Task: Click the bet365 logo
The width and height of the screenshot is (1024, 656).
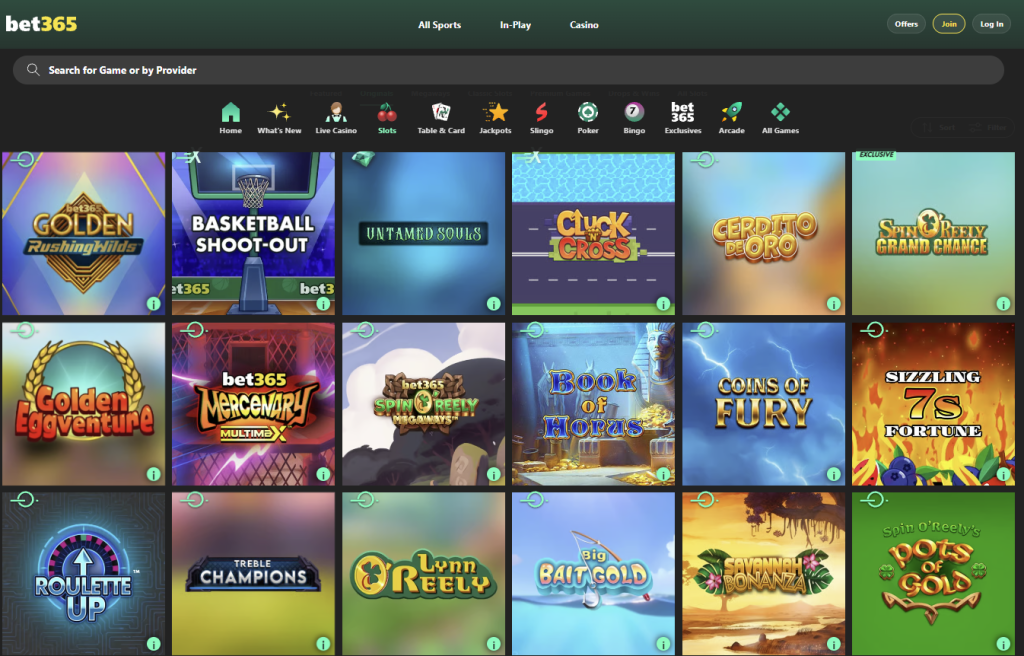Action: [41, 24]
